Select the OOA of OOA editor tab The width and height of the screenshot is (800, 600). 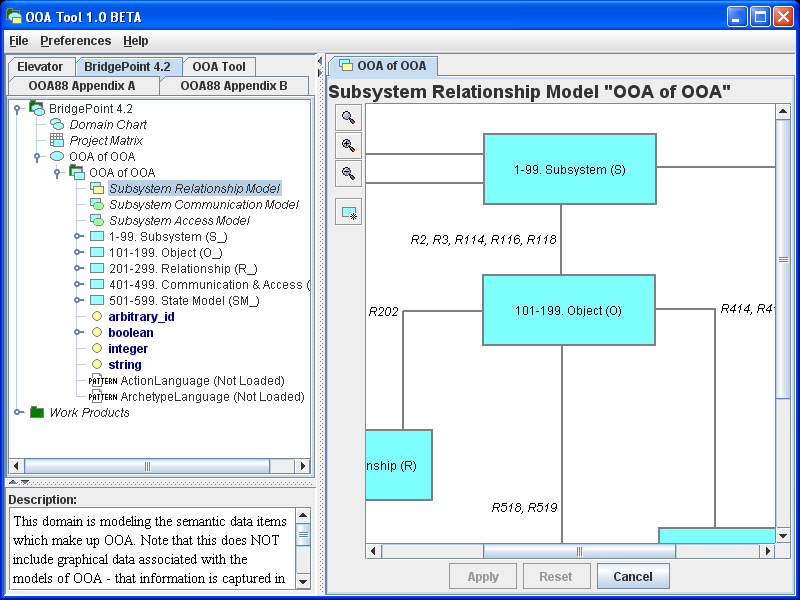[x=383, y=66]
